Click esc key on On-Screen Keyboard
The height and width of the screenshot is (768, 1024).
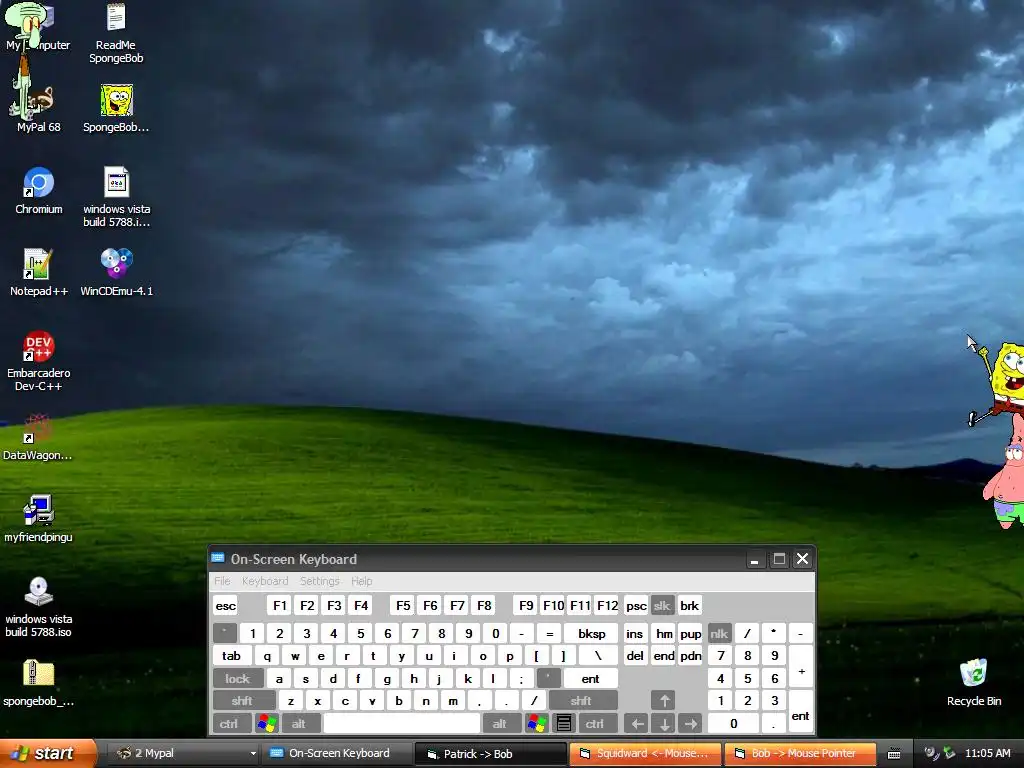point(225,605)
